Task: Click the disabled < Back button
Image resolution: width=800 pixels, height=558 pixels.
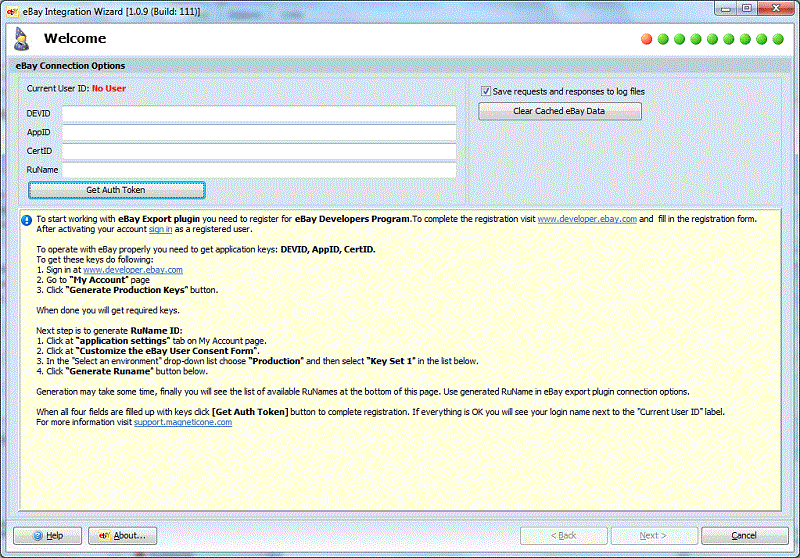Action: [x=563, y=536]
